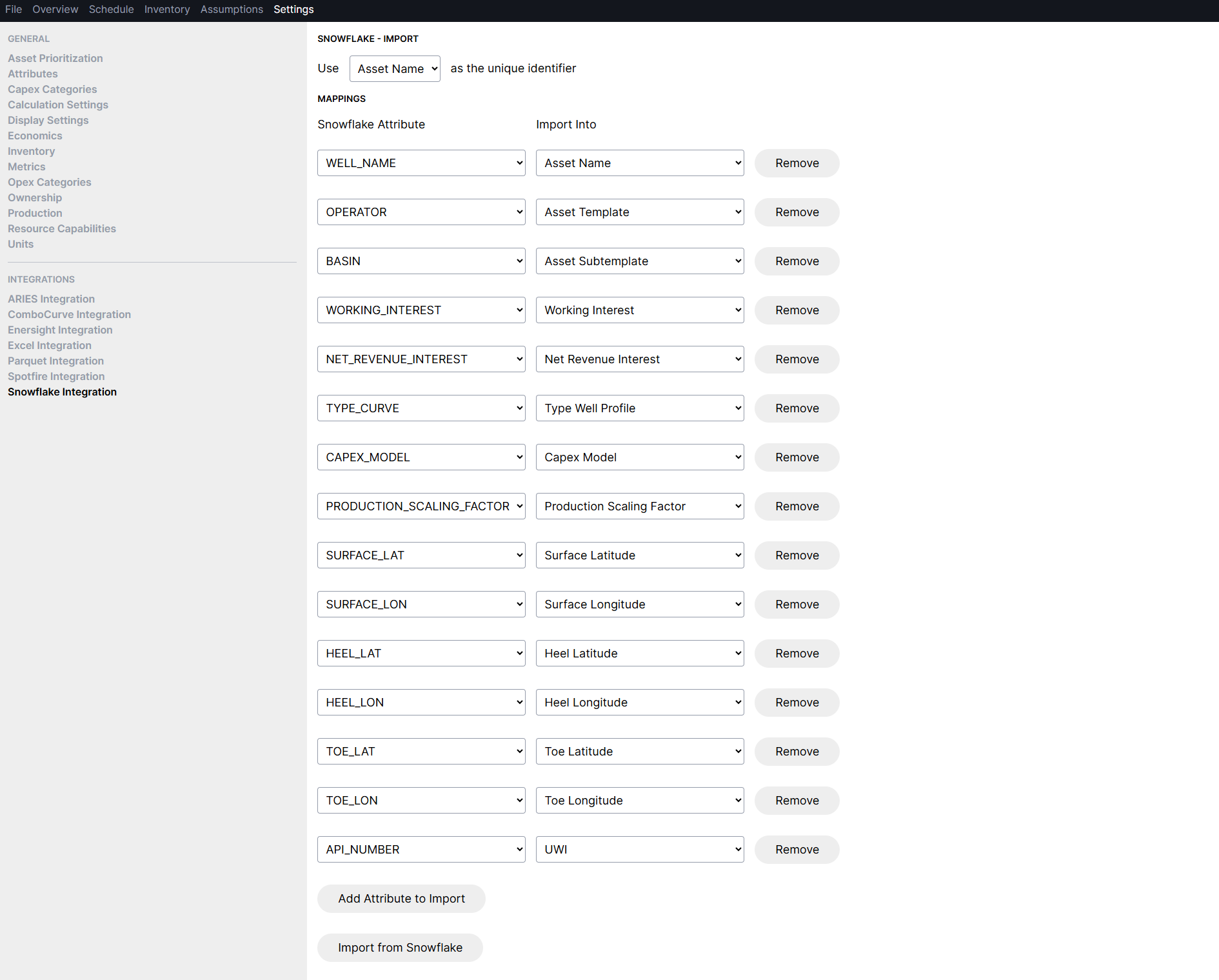Expand the Asset Template import dropdown
Screen dimensions: 1219x980
(x=640, y=212)
